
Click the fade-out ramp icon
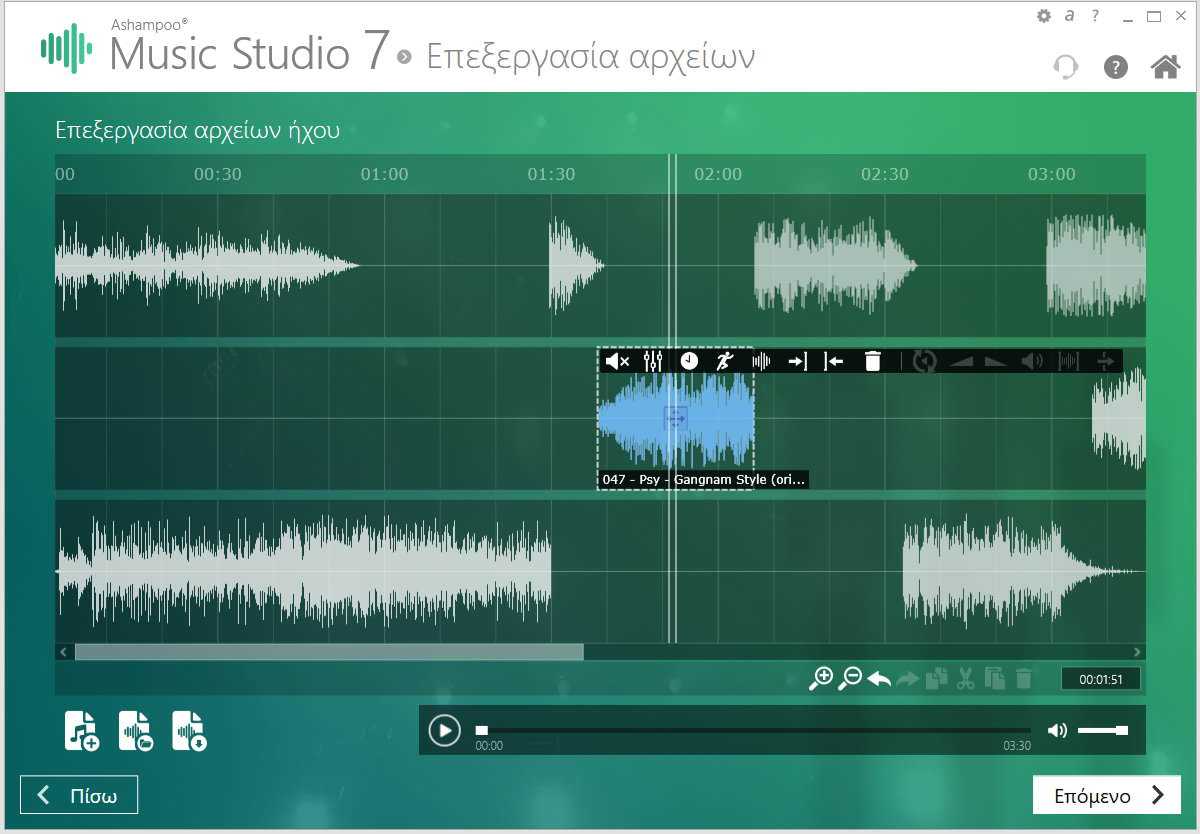(x=995, y=361)
